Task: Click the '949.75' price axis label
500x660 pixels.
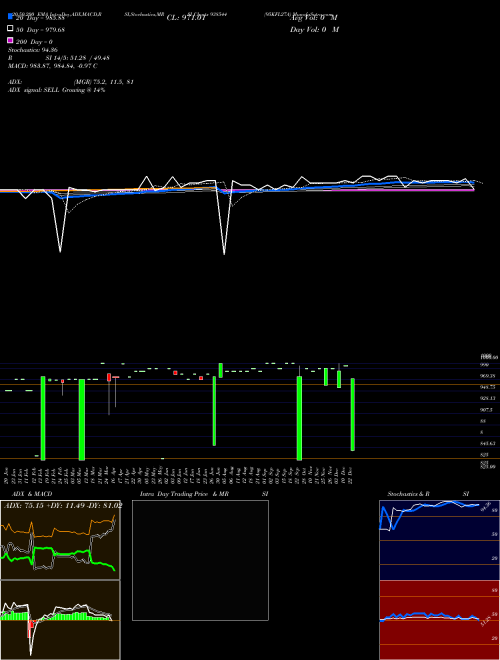Action: tap(487, 387)
